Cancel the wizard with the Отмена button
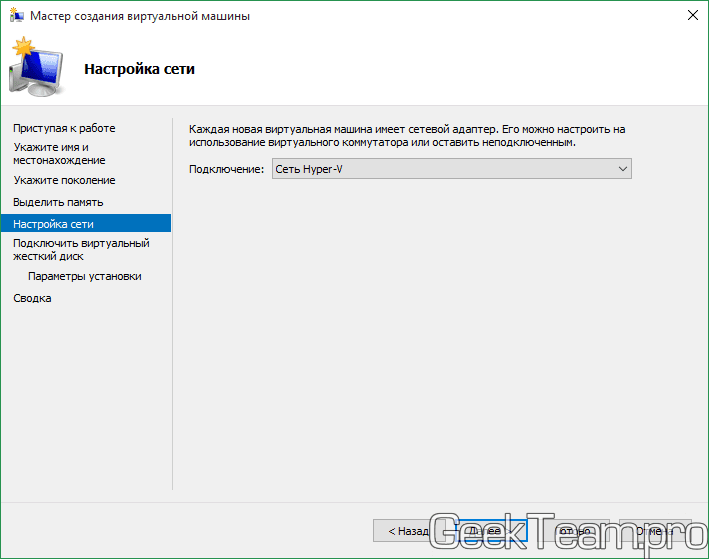 coord(655,531)
